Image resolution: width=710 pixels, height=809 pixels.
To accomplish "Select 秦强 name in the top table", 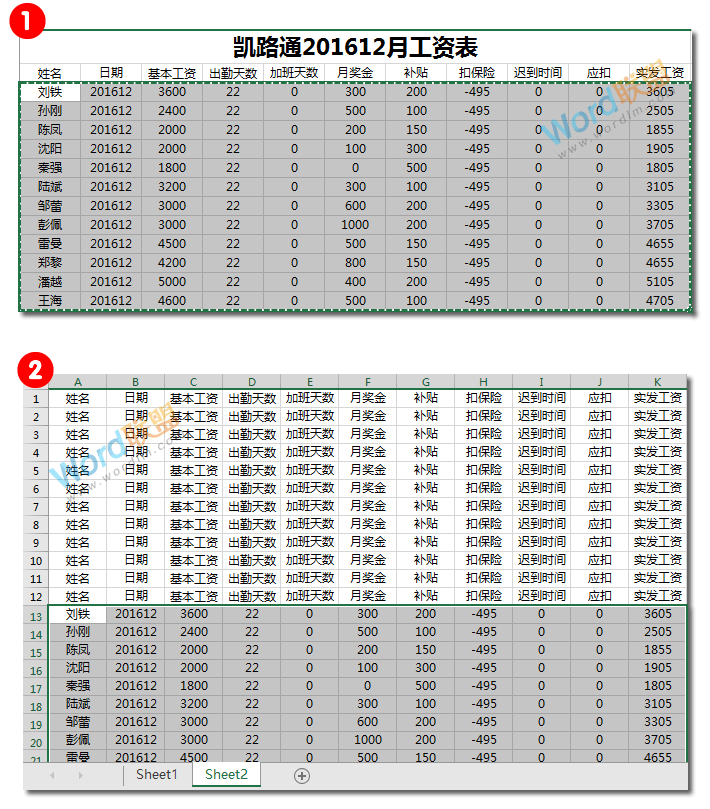I will point(50,168).
